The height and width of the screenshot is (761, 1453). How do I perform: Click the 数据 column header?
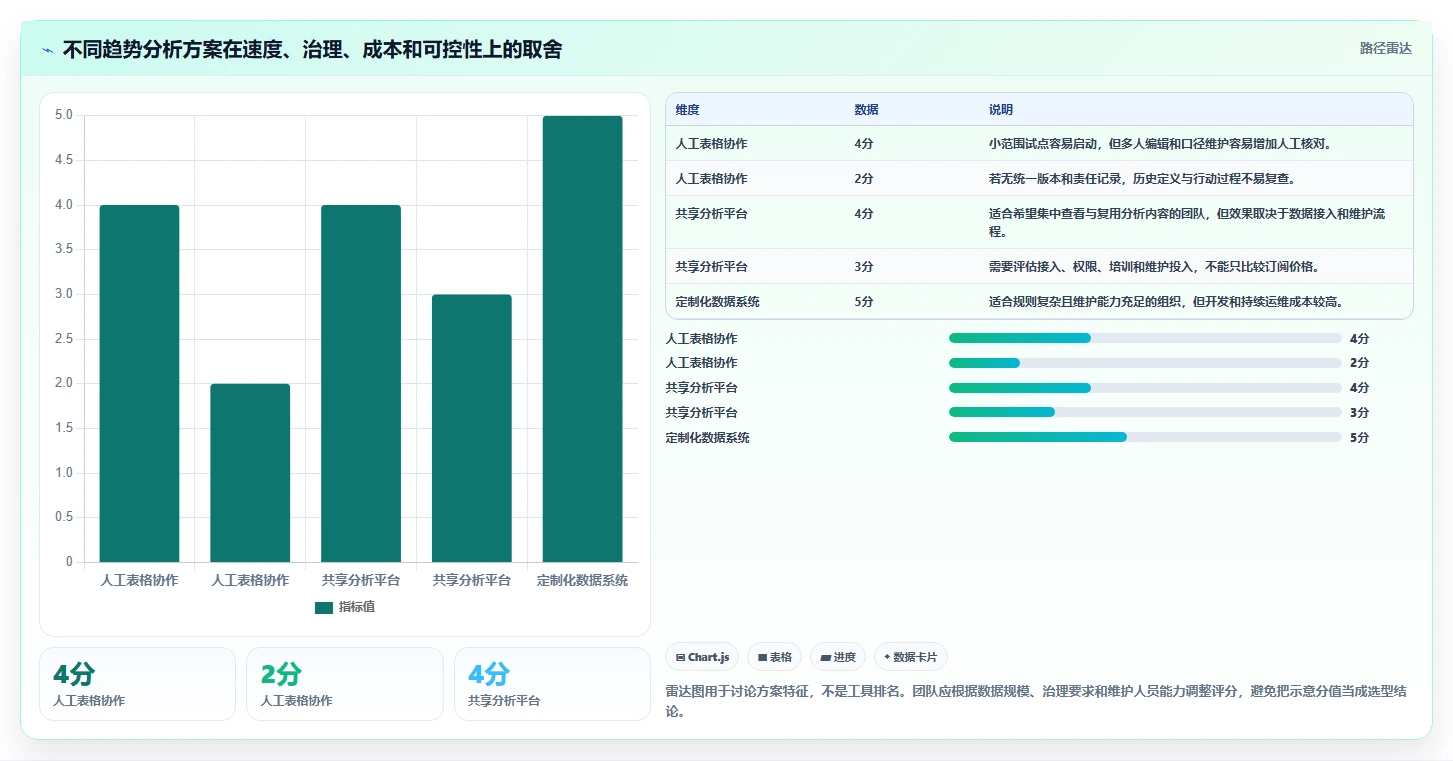(866, 110)
